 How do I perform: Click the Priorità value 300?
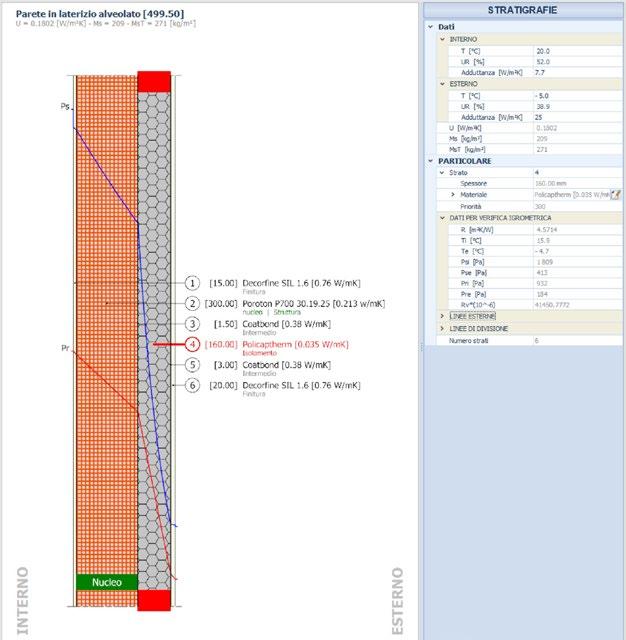click(578, 207)
